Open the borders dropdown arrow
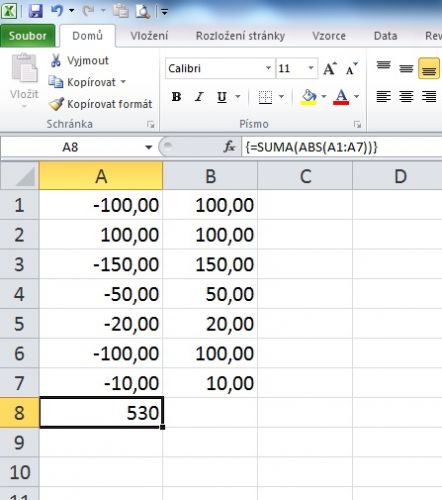Screen dimensions: 442x500 click(281, 97)
